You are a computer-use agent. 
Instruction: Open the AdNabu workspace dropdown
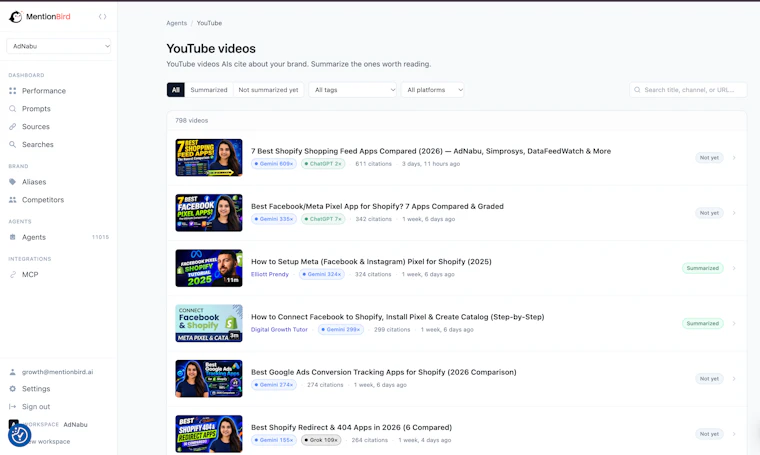(x=59, y=46)
